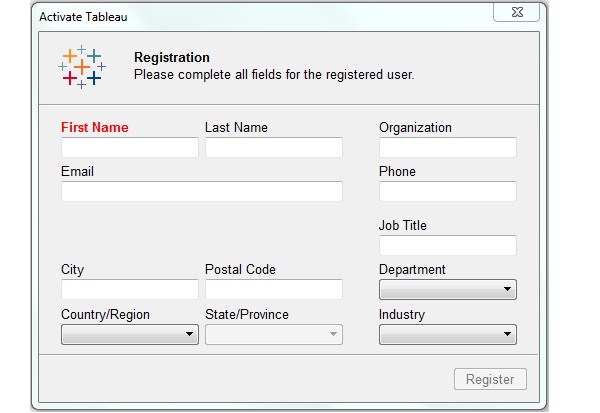600x413 pixels.
Task: Click the red First Name label
Action: 95,128
